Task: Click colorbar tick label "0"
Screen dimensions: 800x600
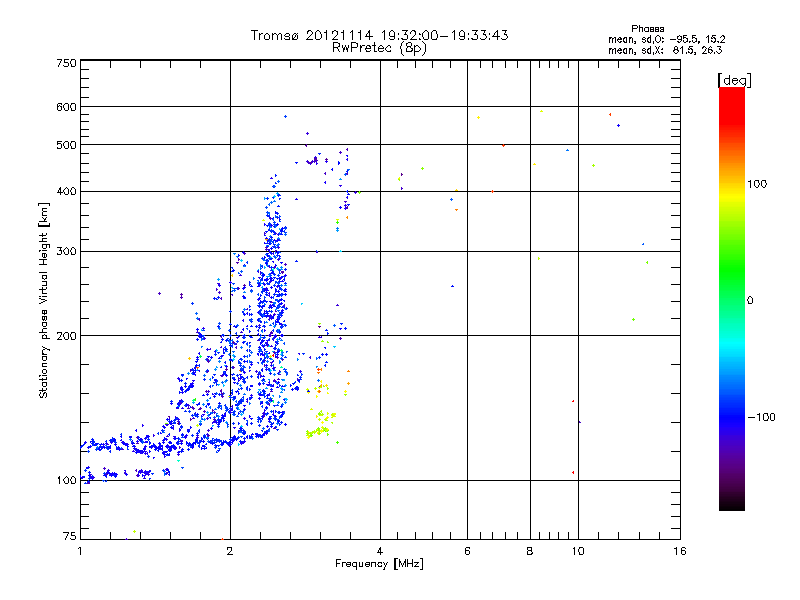Action: (x=750, y=300)
